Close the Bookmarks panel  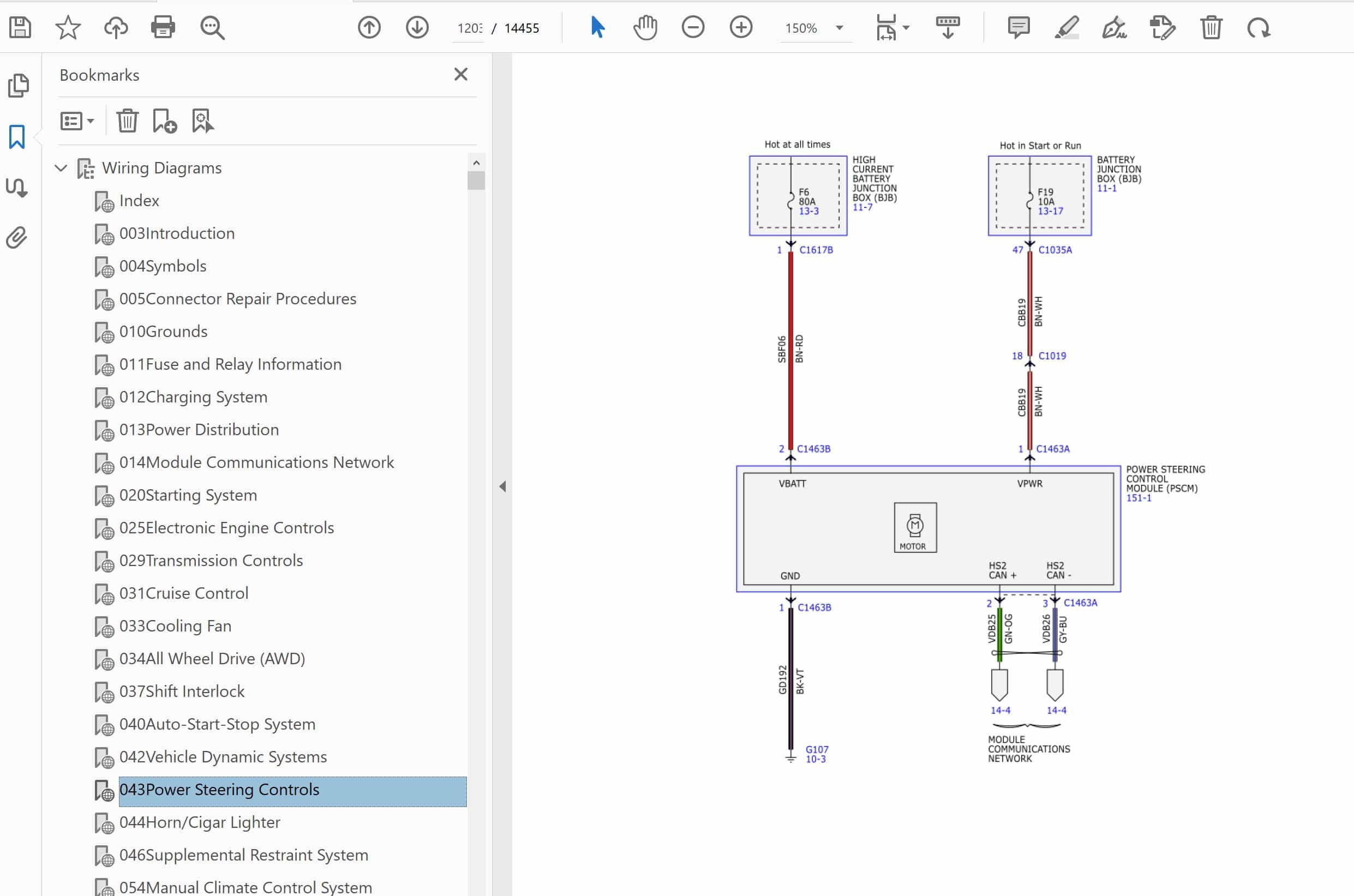pyautogui.click(x=460, y=74)
